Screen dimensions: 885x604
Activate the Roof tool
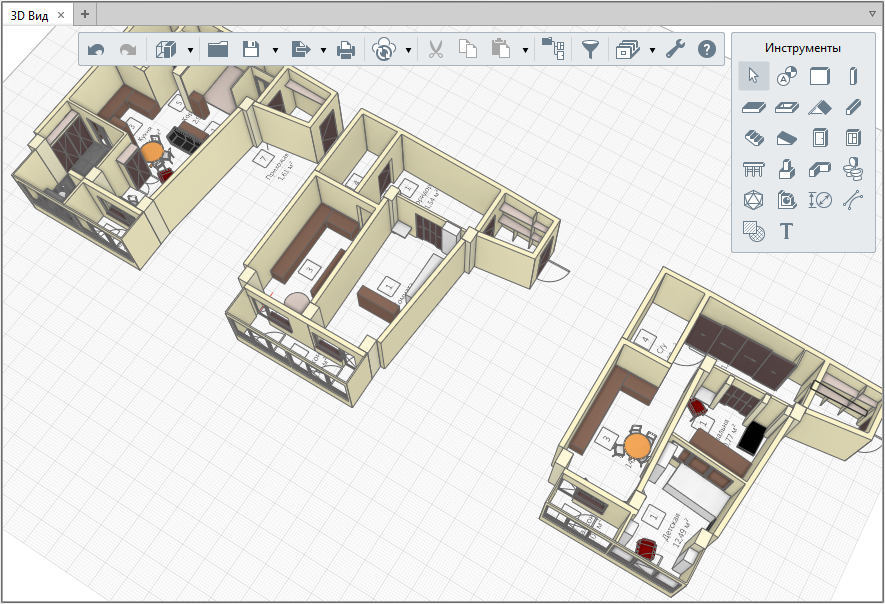point(820,107)
